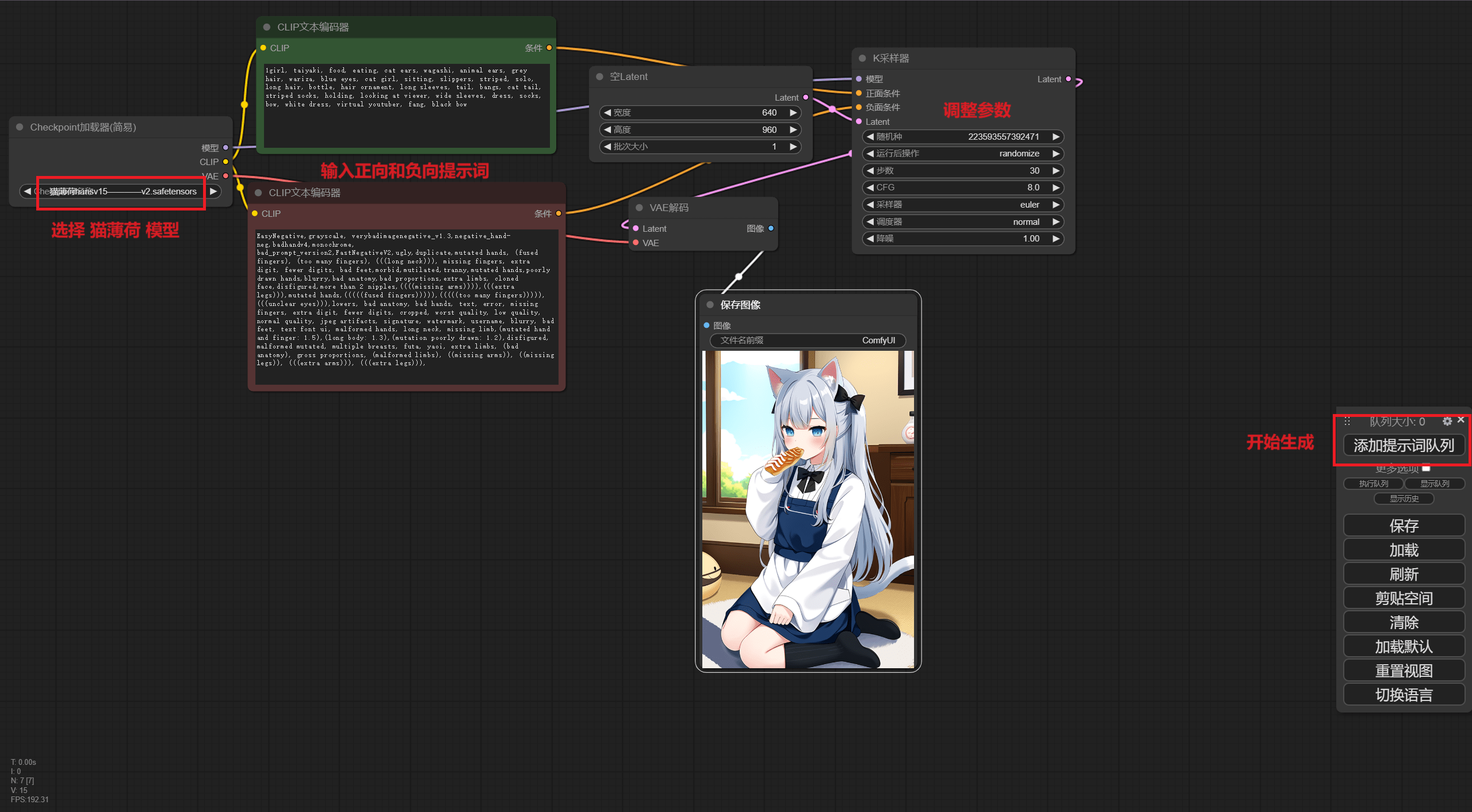Screen dimensions: 1472x812
Task: Click left arrow to decrease 宽度 value
Action: pos(607,113)
